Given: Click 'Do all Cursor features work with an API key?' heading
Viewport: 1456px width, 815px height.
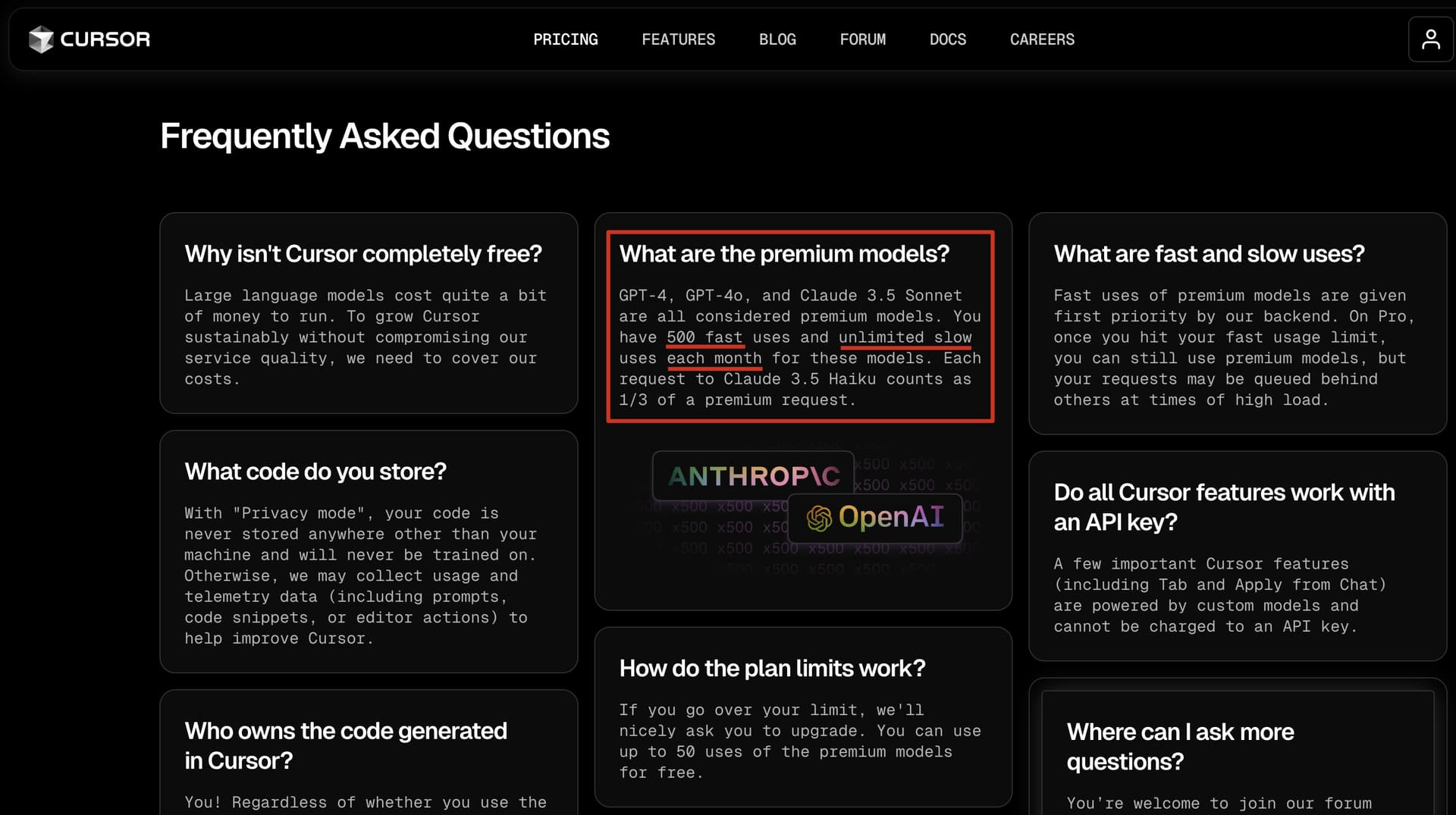Looking at the screenshot, I should 1224,507.
